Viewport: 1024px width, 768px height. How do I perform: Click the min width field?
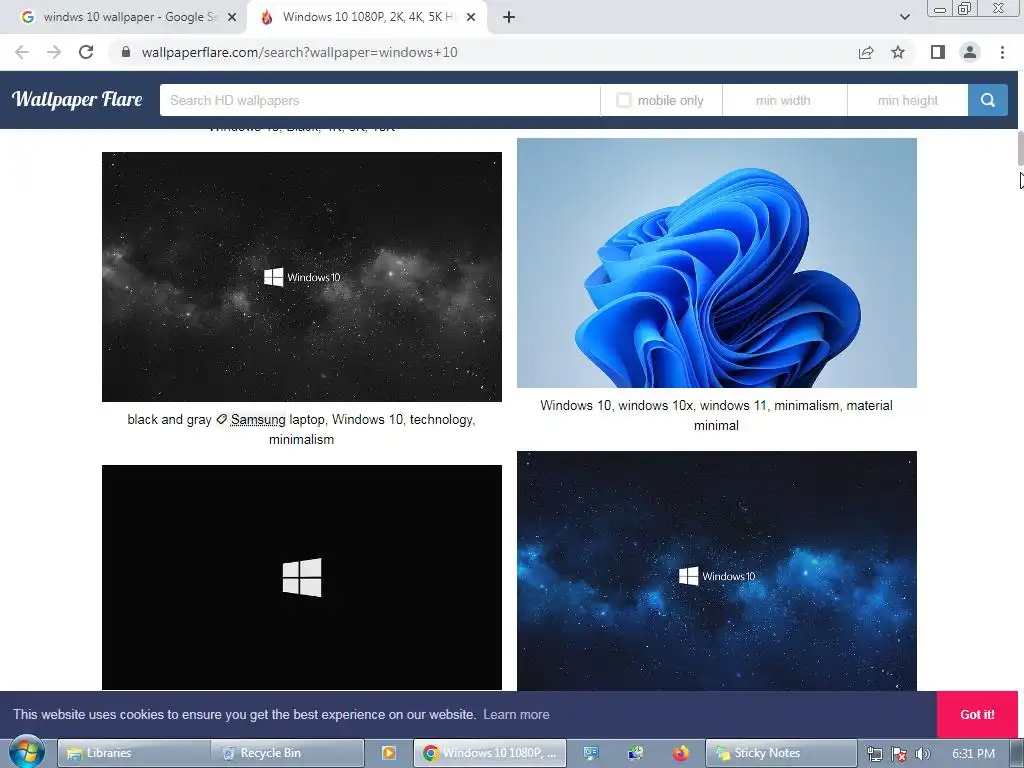coord(784,100)
